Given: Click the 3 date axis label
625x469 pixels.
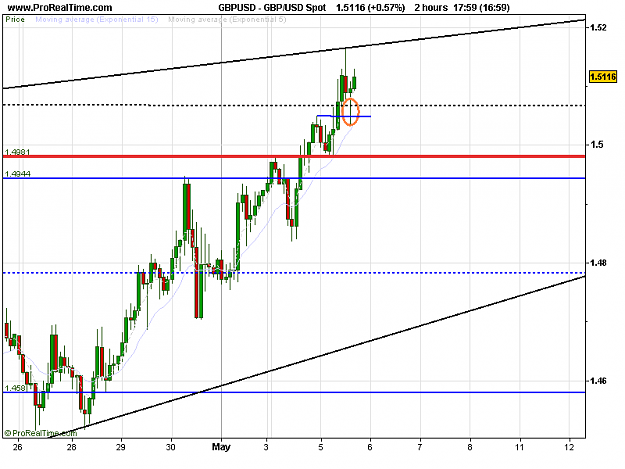Looking at the screenshot, I should pyautogui.click(x=266, y=447).
